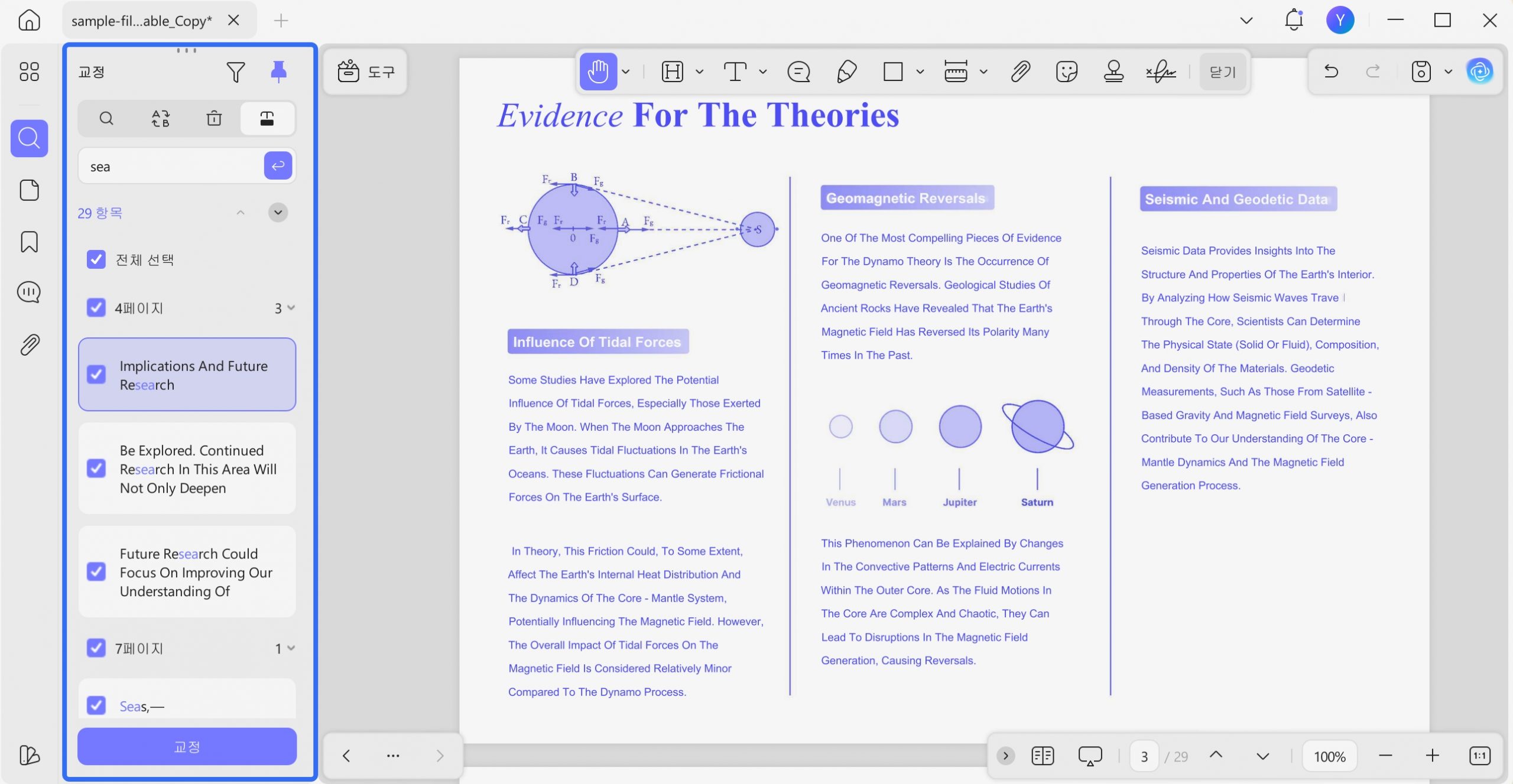
Task: Open the measure tool dropdown arrow
Action: point(983,72)
